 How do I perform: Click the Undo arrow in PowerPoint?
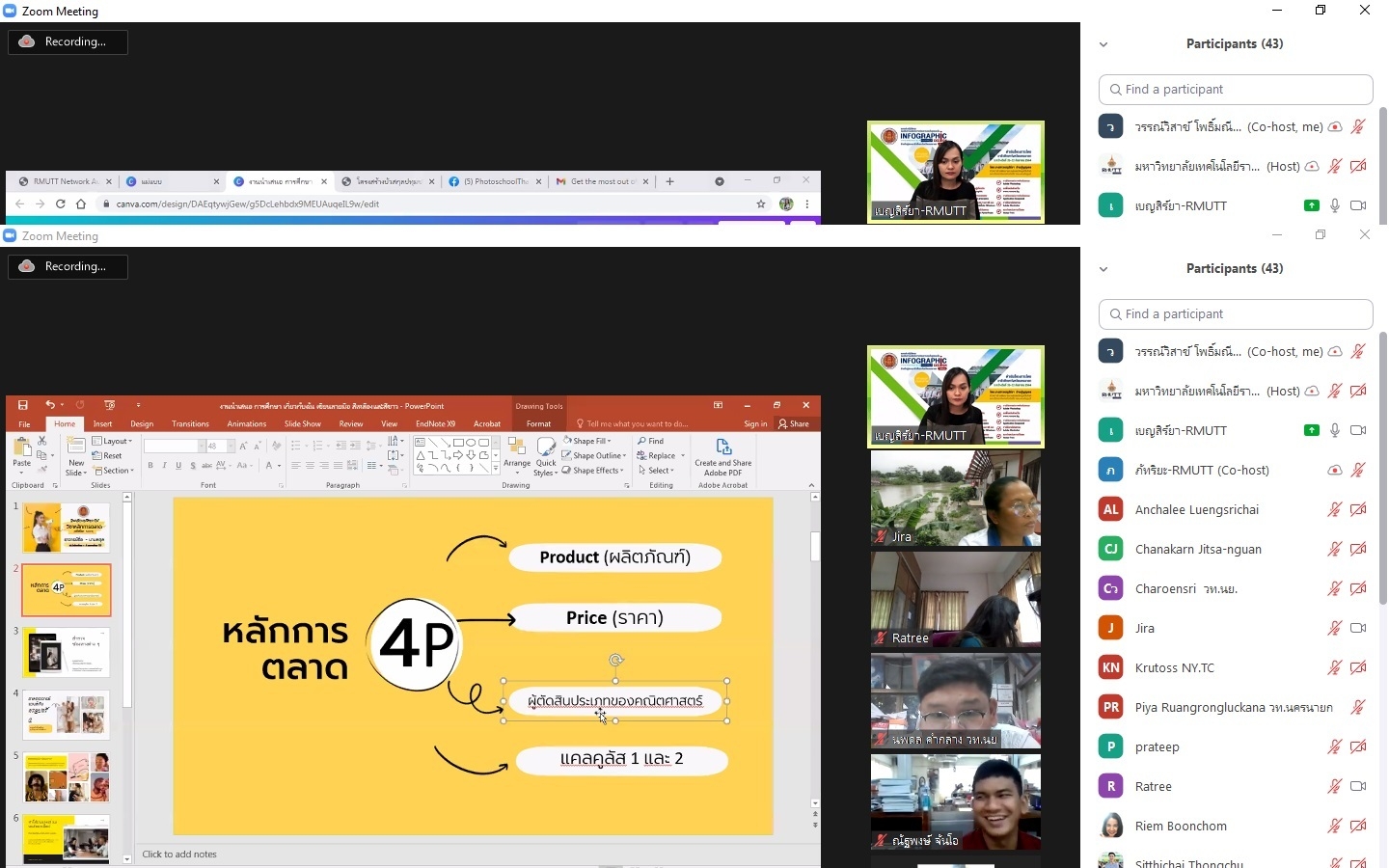(49, 405)
